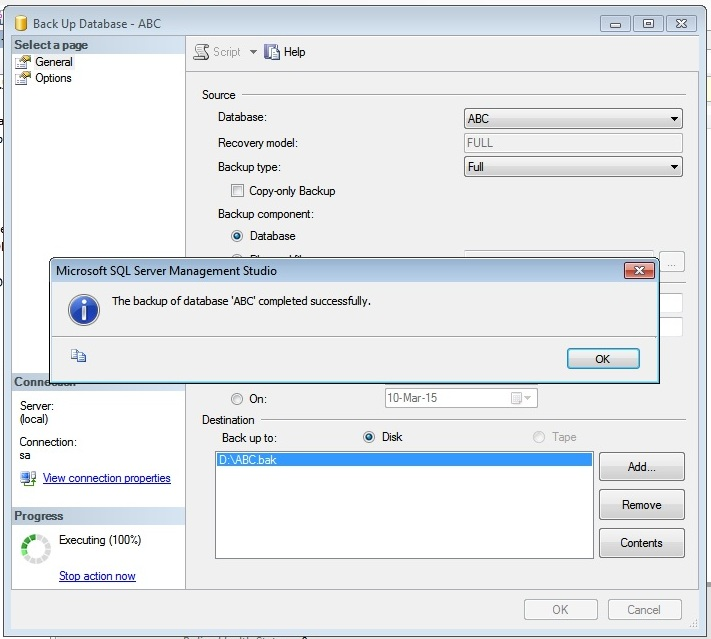Open the Backup type Full dropdown
Viewport: 711px width, 639px height.
(573, 167)
